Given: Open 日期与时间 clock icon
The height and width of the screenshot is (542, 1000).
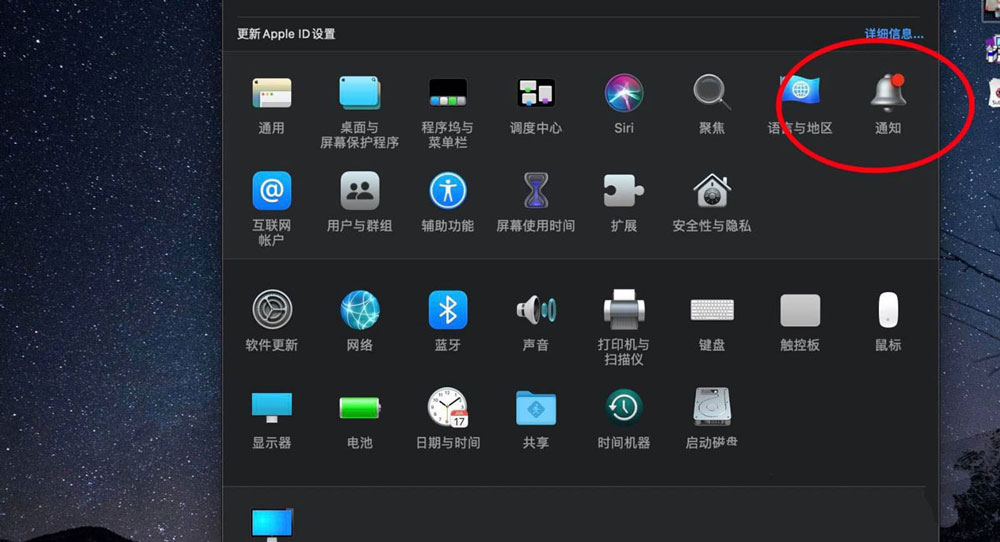Looking at the screenshot, I should [x=448, y=407].
